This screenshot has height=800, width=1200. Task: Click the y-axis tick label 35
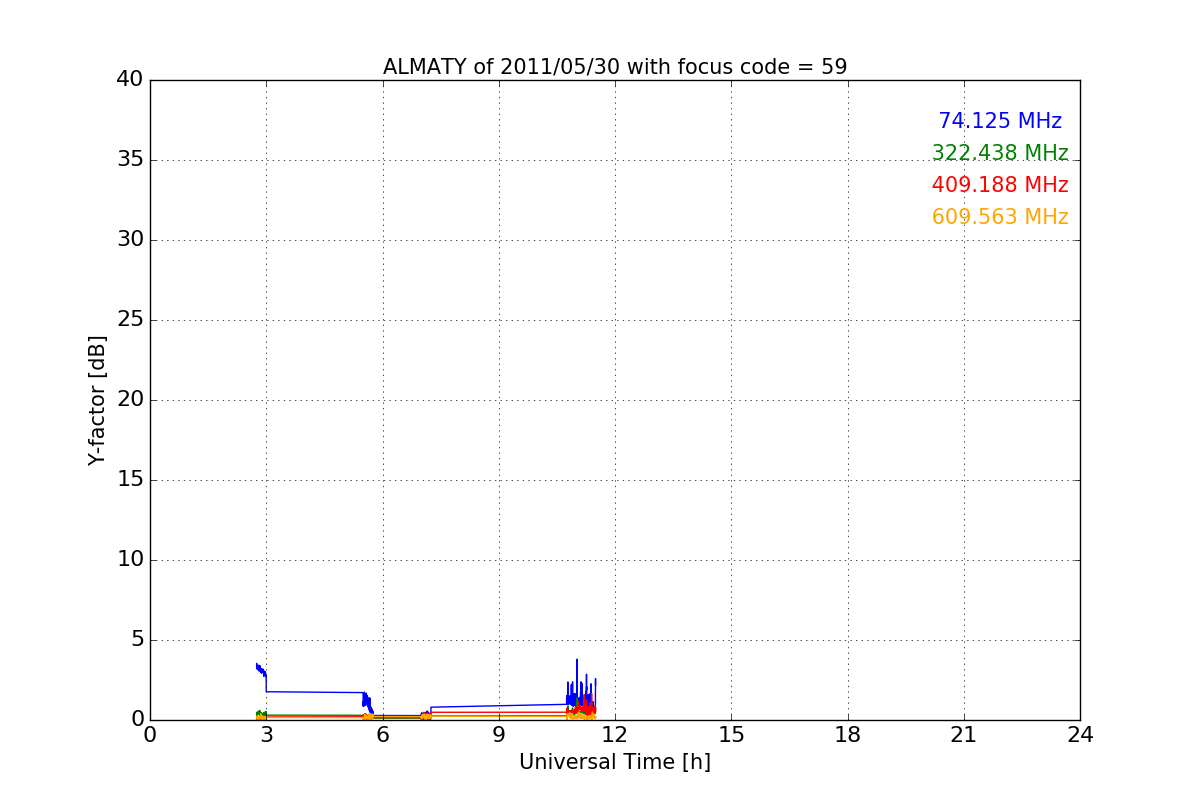click(129, 160)
